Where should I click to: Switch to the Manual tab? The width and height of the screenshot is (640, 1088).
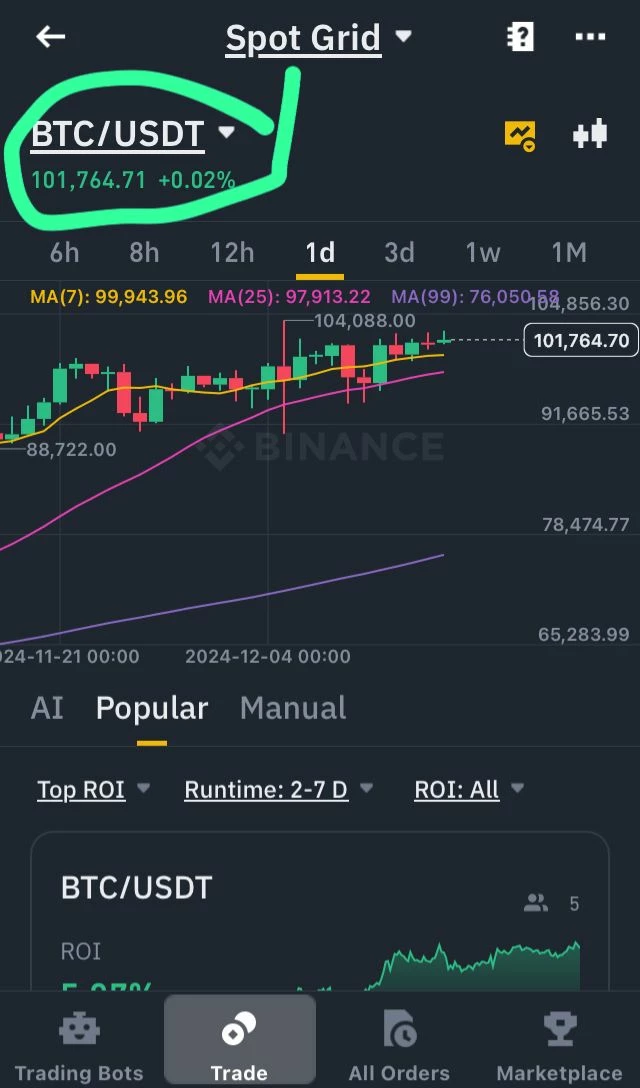(x=293, y=708)
